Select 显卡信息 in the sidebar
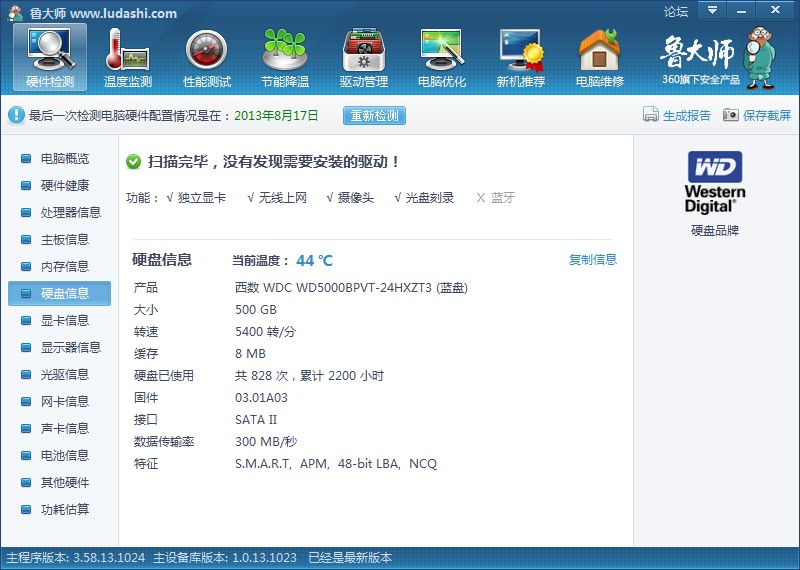 [64, 321]
